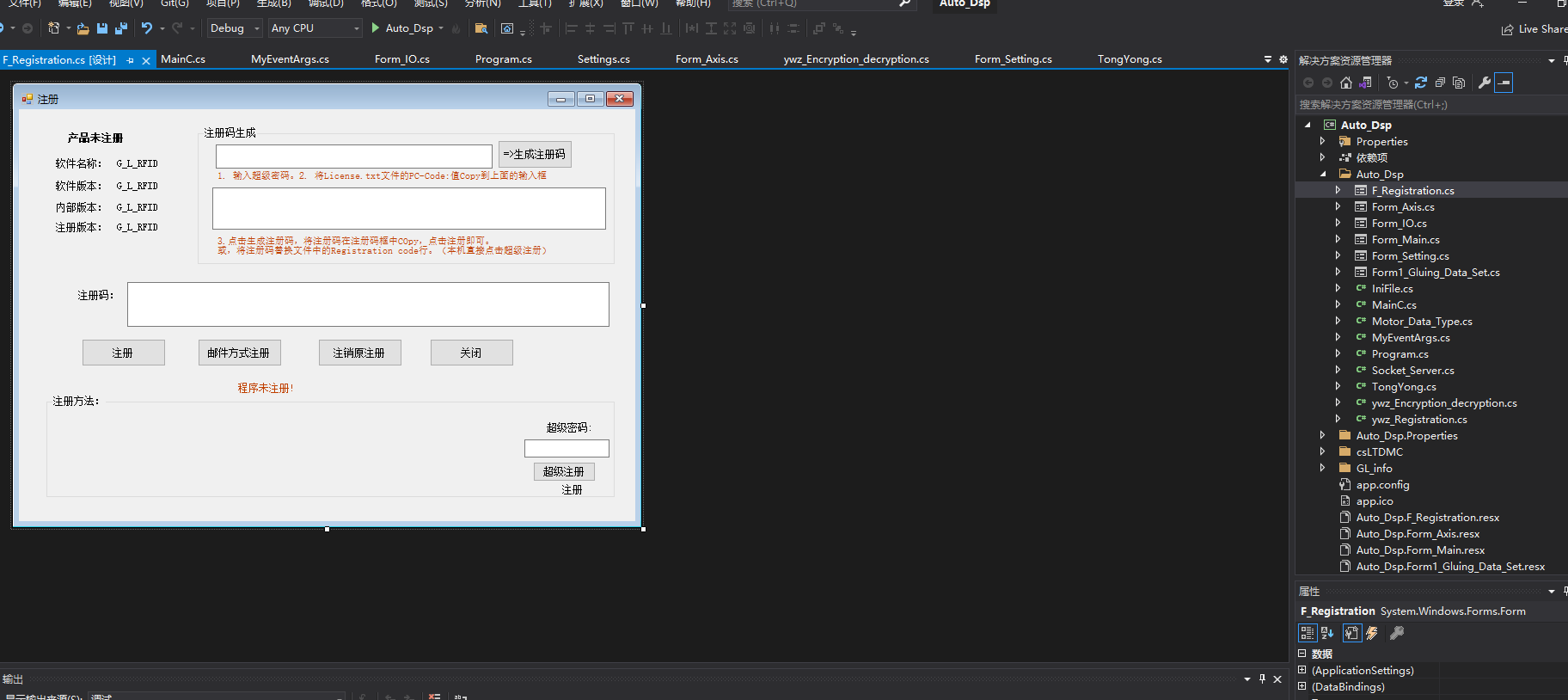Toggle the preview selected items button
This screenshot has height=700, width=1568.
tap(1504, 83)
